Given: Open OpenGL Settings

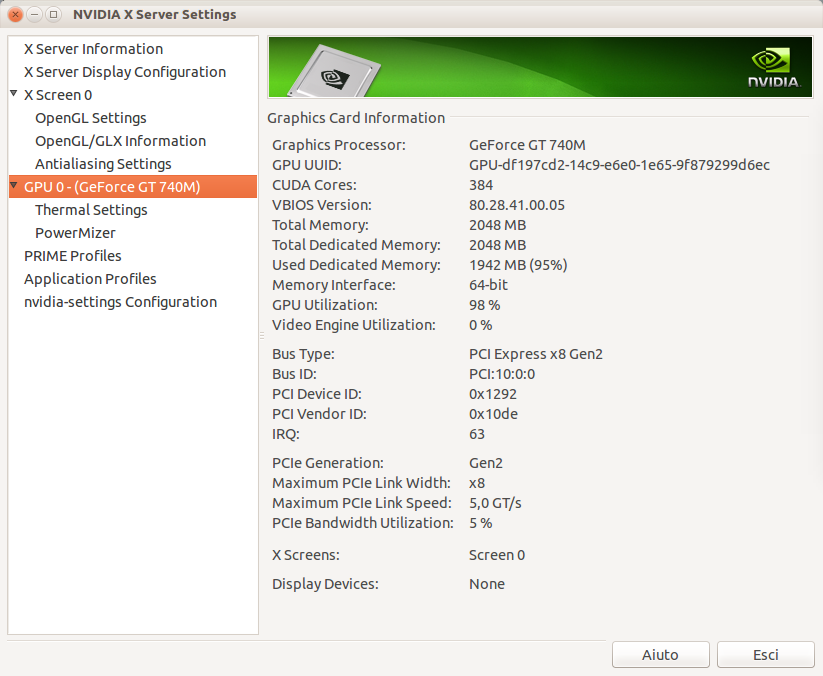Looking at the screenshot, I should 91,118.
